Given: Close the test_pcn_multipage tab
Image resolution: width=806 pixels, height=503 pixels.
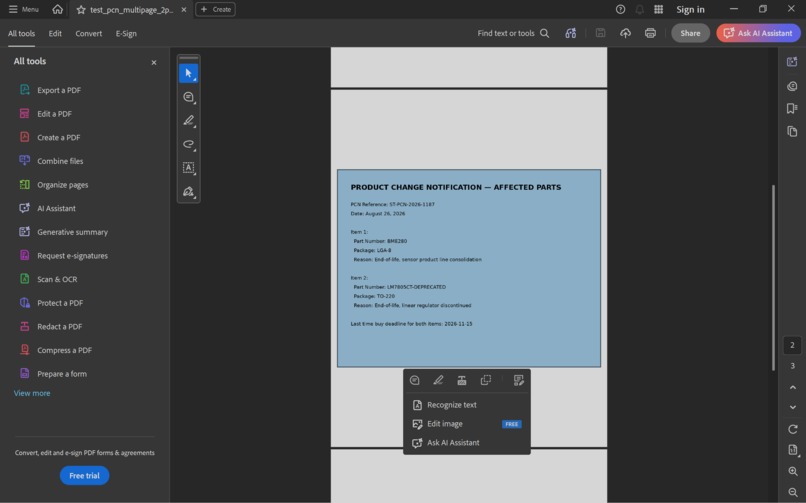Looking at the screenshot, I should pyautogui.click(x=184, y=10).
